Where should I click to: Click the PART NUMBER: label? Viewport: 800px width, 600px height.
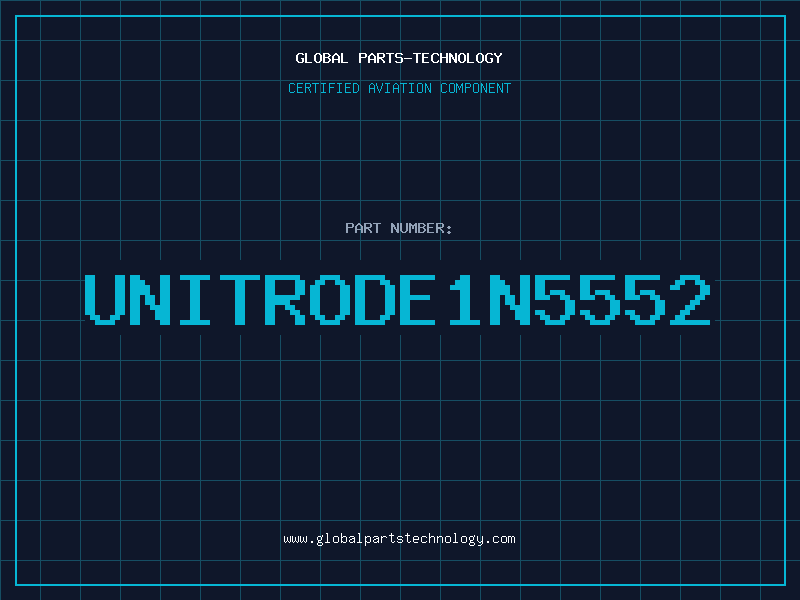[399, 228]
